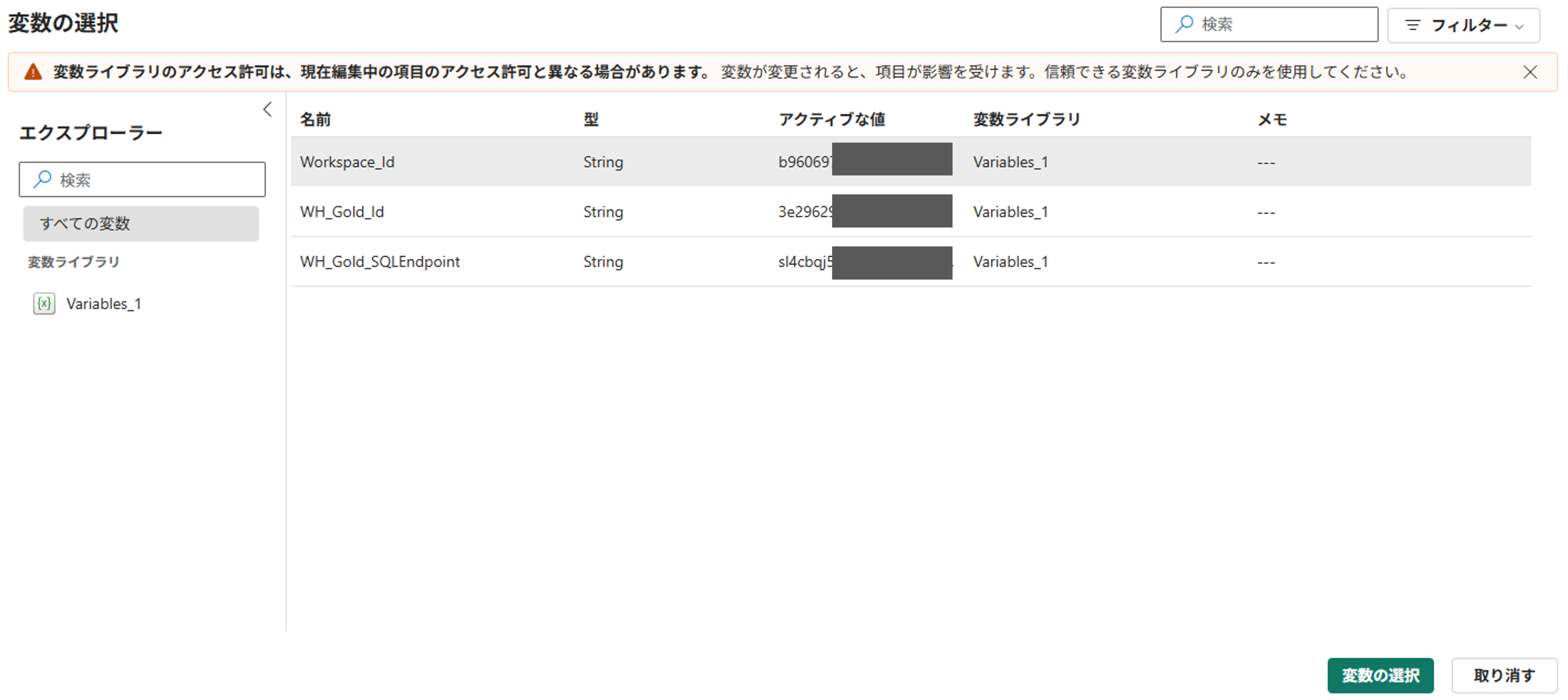Click the 名前 column header
The image size is (1568, 700).
coord(315,119)
